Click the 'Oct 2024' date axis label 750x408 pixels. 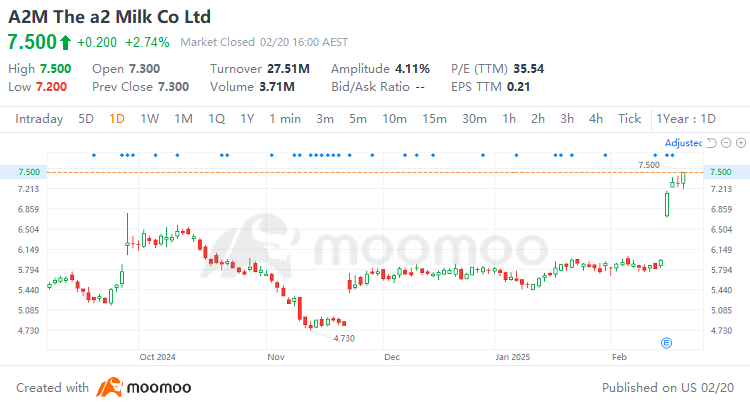(x=157, y=357)
